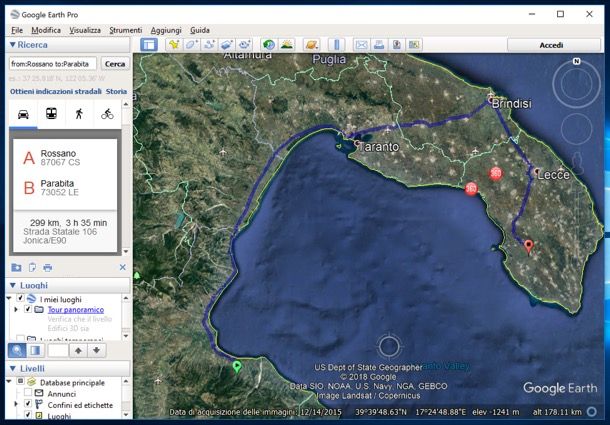
Task: Collapse the Livelli panel header
Action: pyautogui.click(x=12, y=368)
